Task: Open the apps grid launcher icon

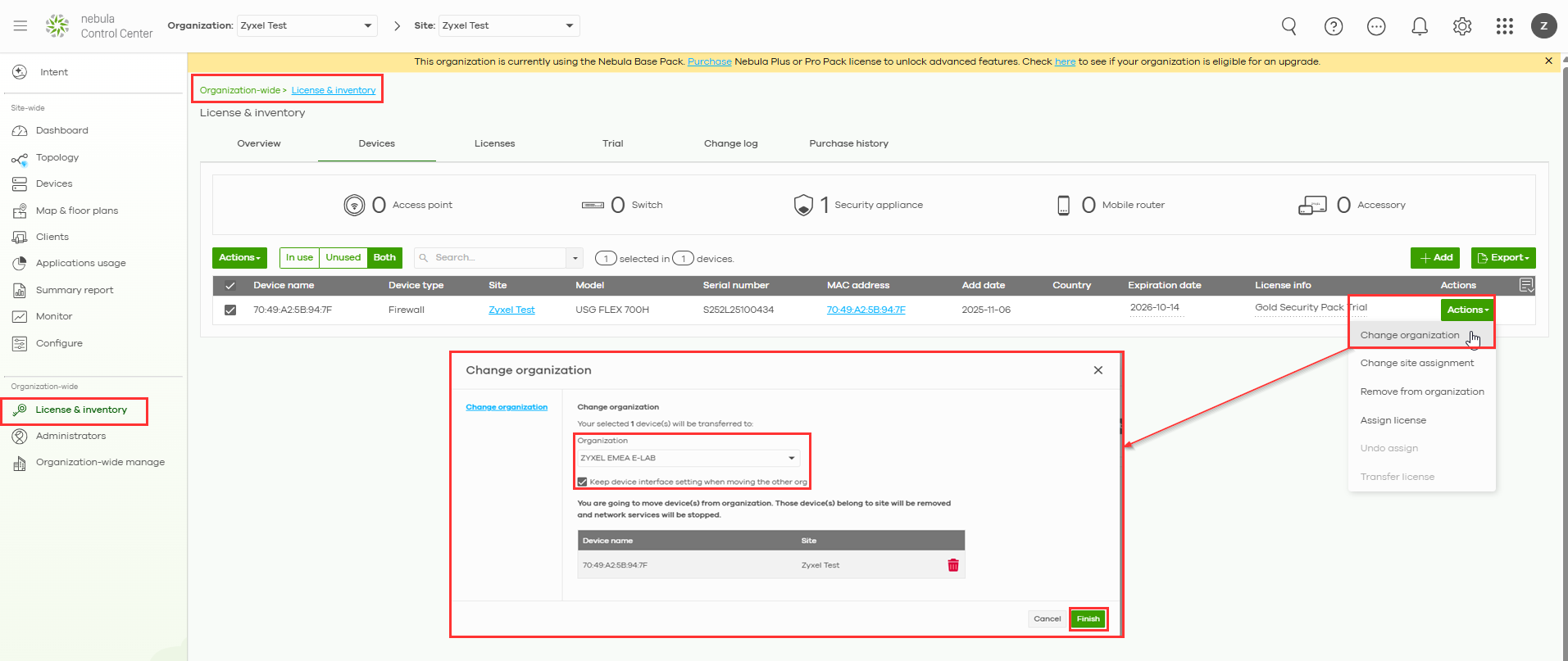Action: pos(1505,26)
